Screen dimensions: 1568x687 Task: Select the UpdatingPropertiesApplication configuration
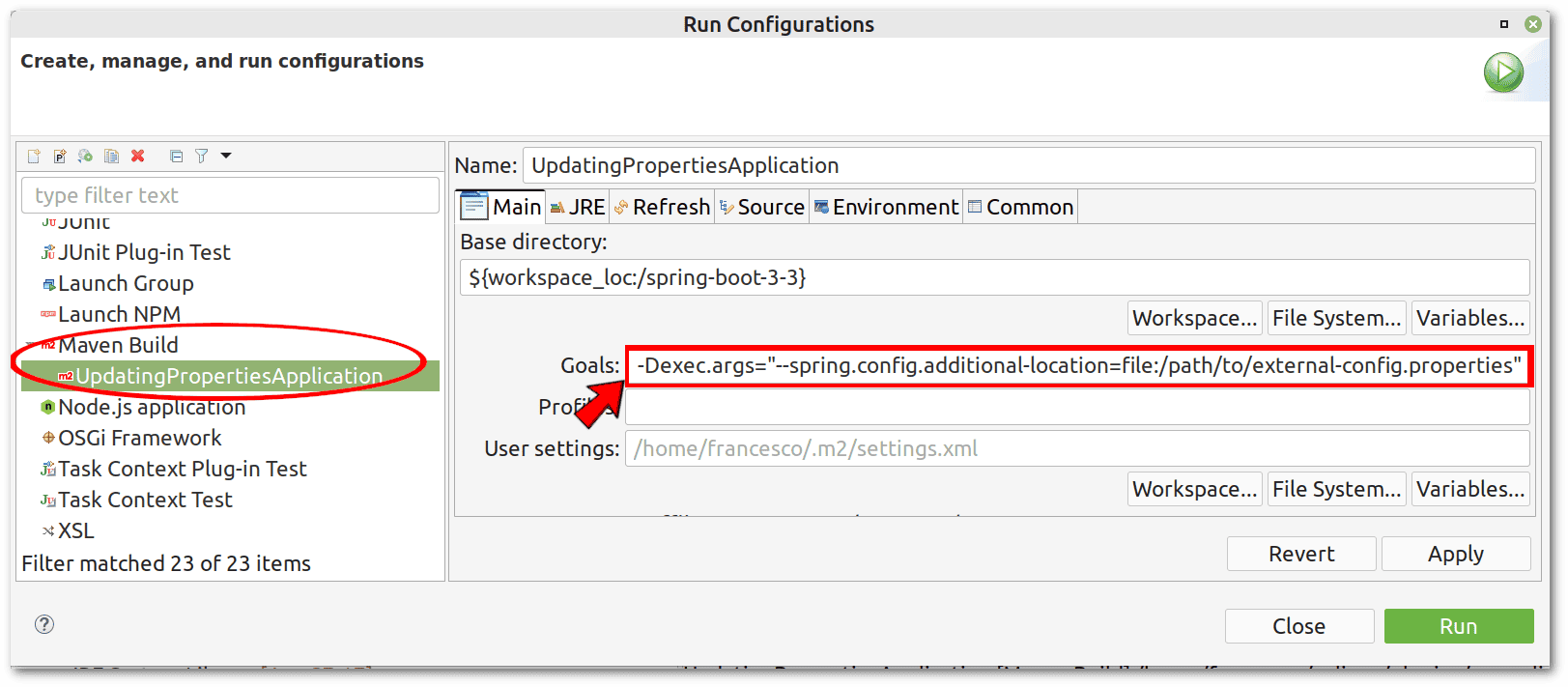[229, 376]
